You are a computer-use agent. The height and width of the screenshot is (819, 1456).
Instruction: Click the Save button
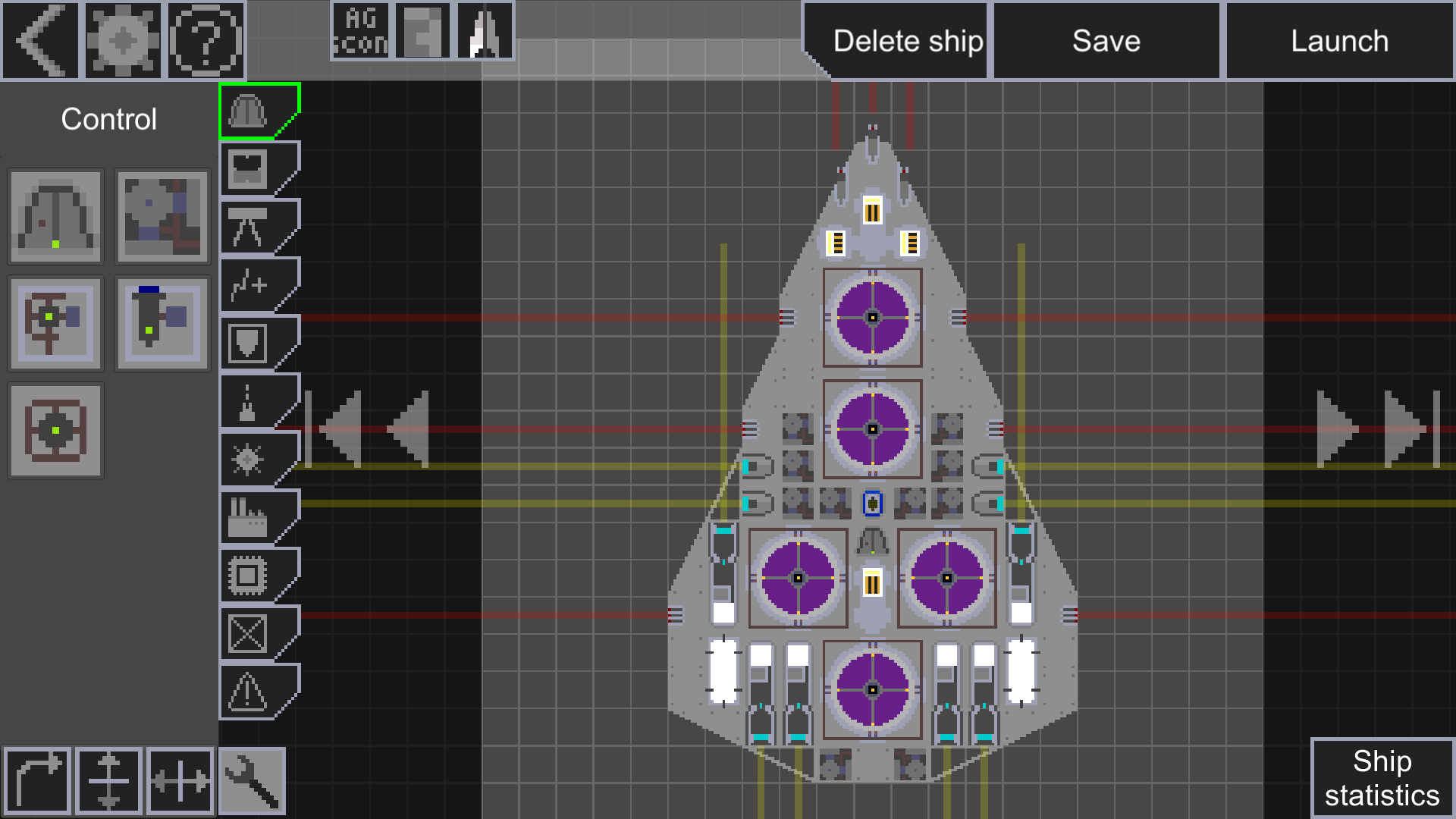pyautogui.click(x=1106, y=41)
